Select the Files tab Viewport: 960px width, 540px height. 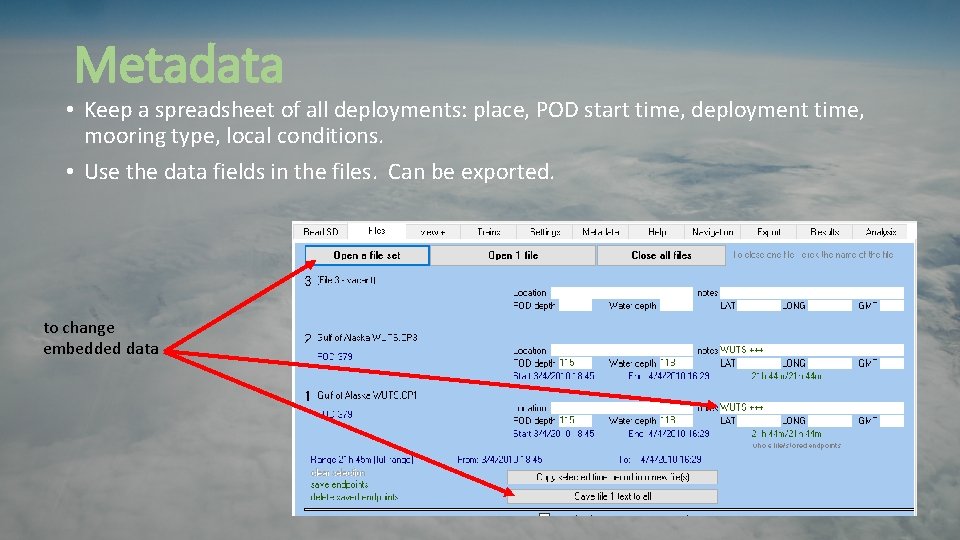(x=377, y=231)
